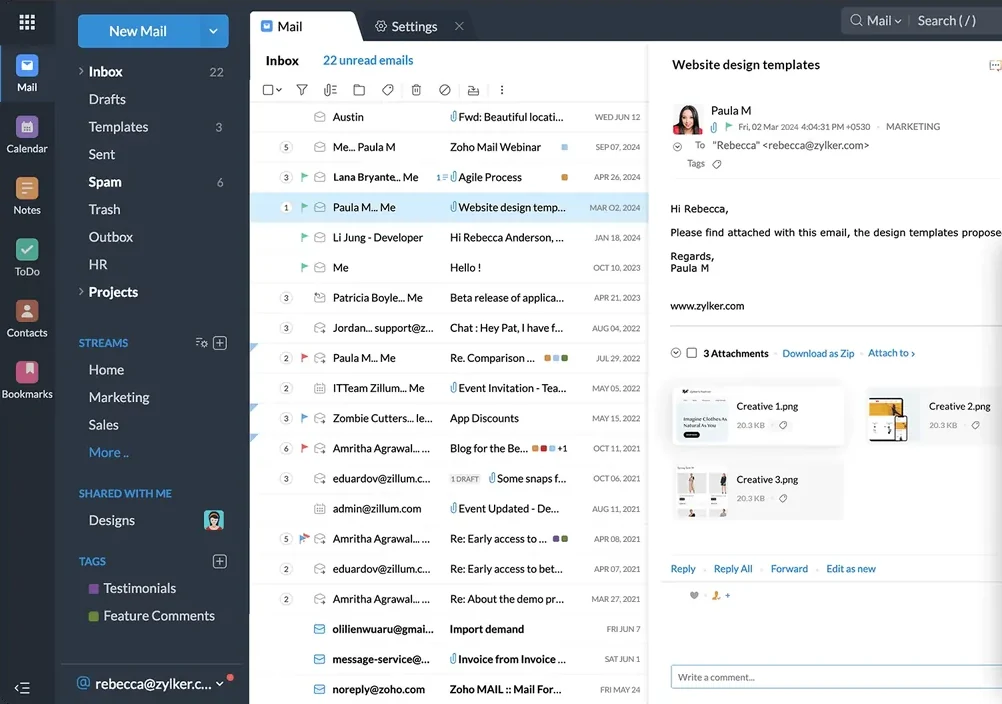The width and height of the screenshot is (1002, 704).
Task: Open the Drafts folder
Action: pyautogui.click(x=107, y=99)
